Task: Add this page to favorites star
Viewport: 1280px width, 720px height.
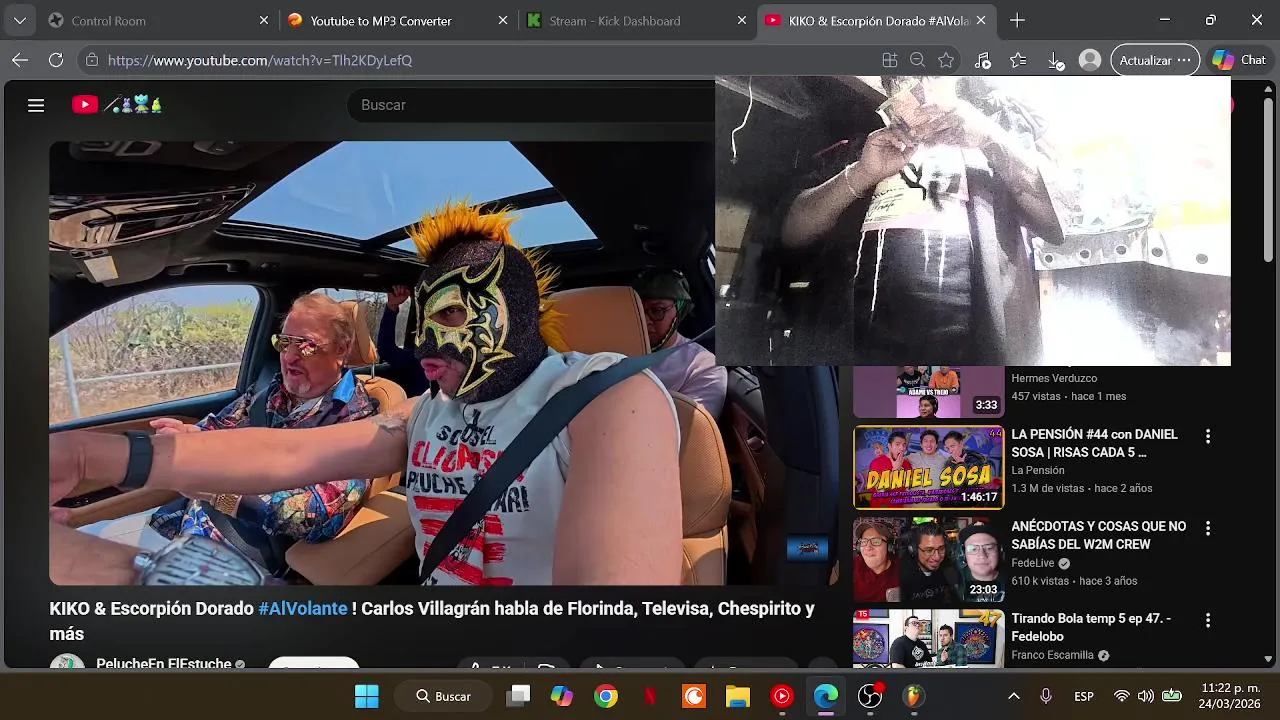Action: click(946, 60)
